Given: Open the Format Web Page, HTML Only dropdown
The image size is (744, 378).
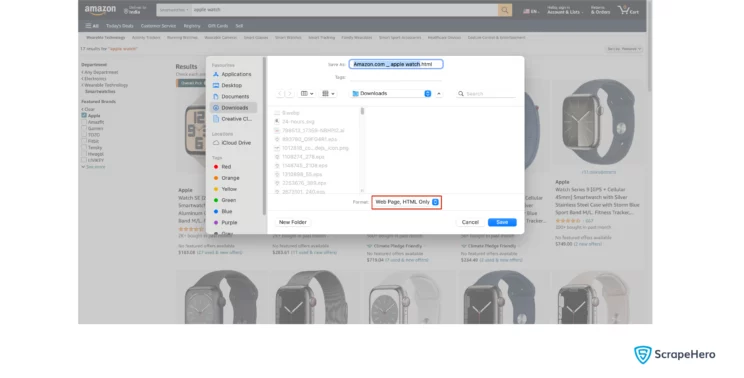Looking at the screenshot, I should [407, 203].
